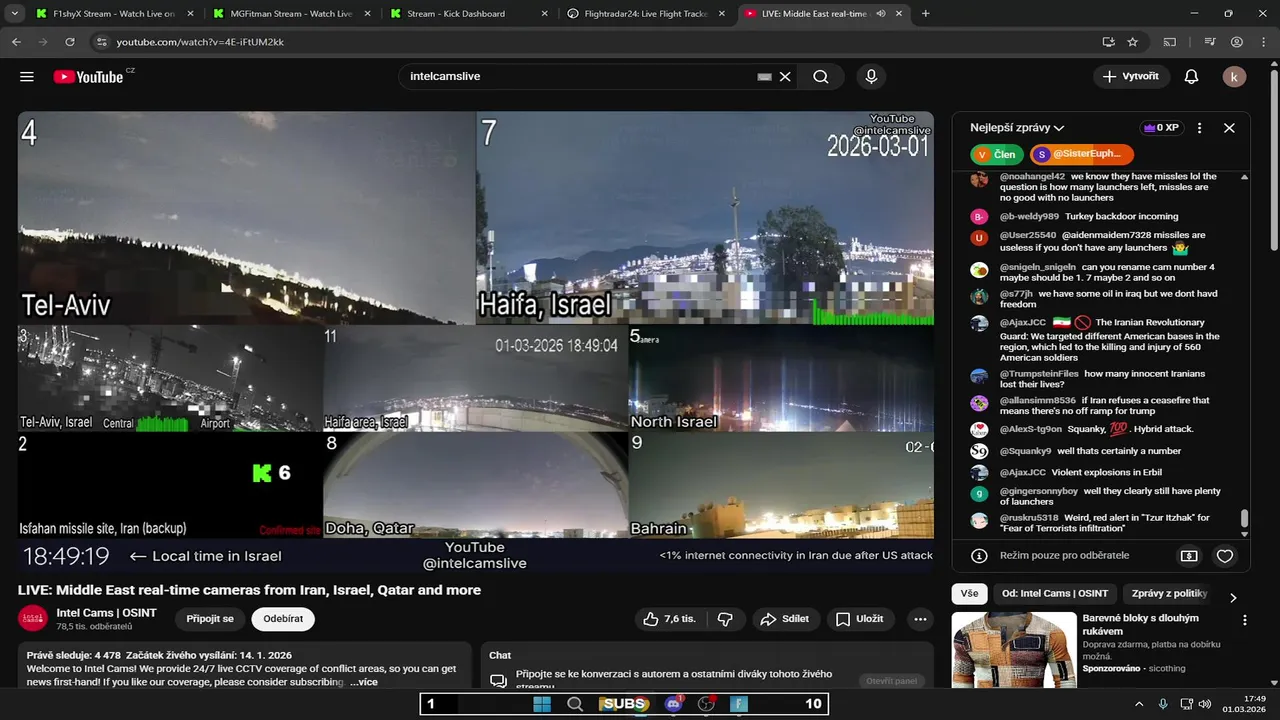Share the video with Sdílet

[784, 619]
